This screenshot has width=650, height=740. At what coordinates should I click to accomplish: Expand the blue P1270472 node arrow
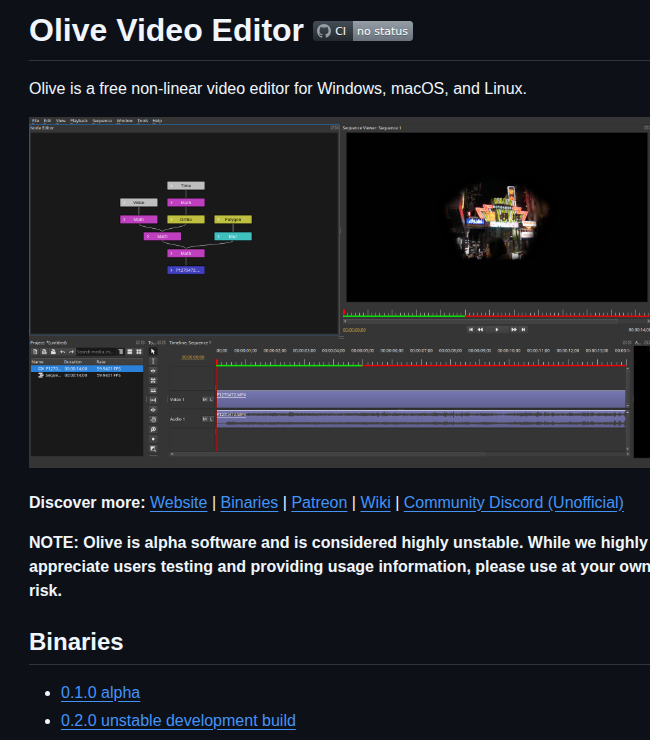click(x=171, y=270)
